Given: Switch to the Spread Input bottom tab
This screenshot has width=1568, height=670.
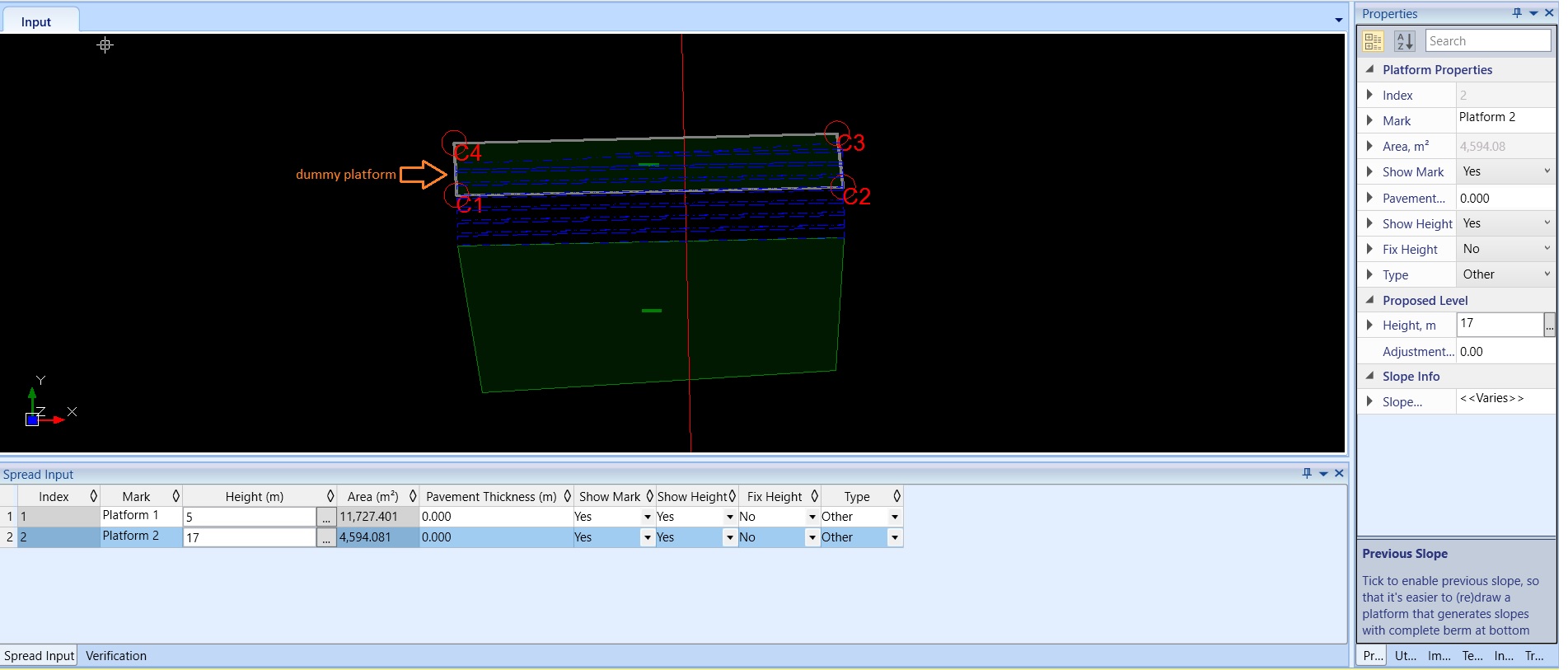Looking at the screenshot, I should (39, 655).
